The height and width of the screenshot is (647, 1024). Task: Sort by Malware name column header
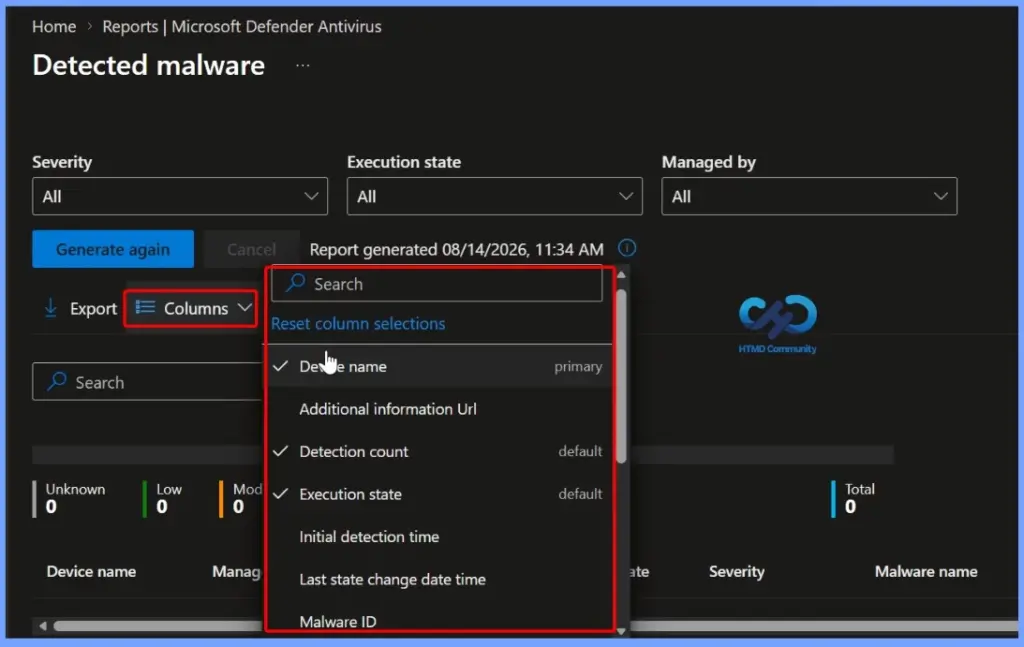926,571
